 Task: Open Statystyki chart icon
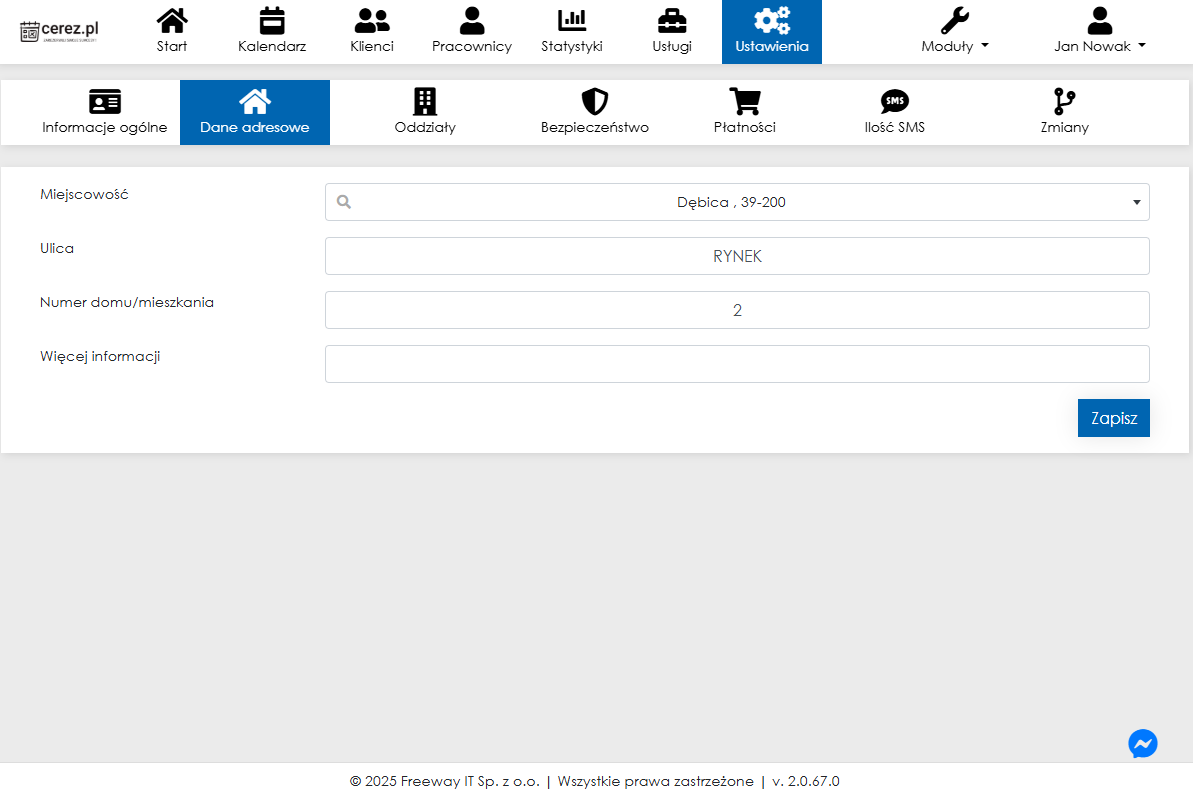click(x=572, y=20)
